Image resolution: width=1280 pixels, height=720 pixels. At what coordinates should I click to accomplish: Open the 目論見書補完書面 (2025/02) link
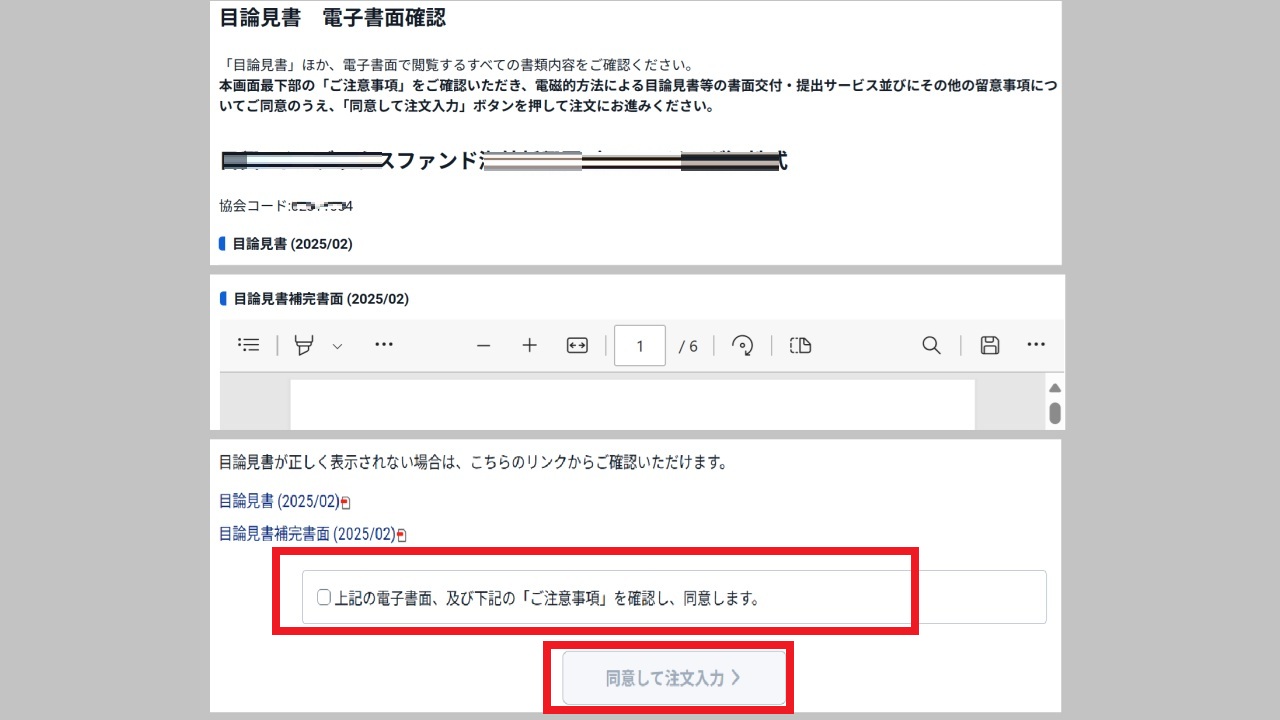pos(307,534)
